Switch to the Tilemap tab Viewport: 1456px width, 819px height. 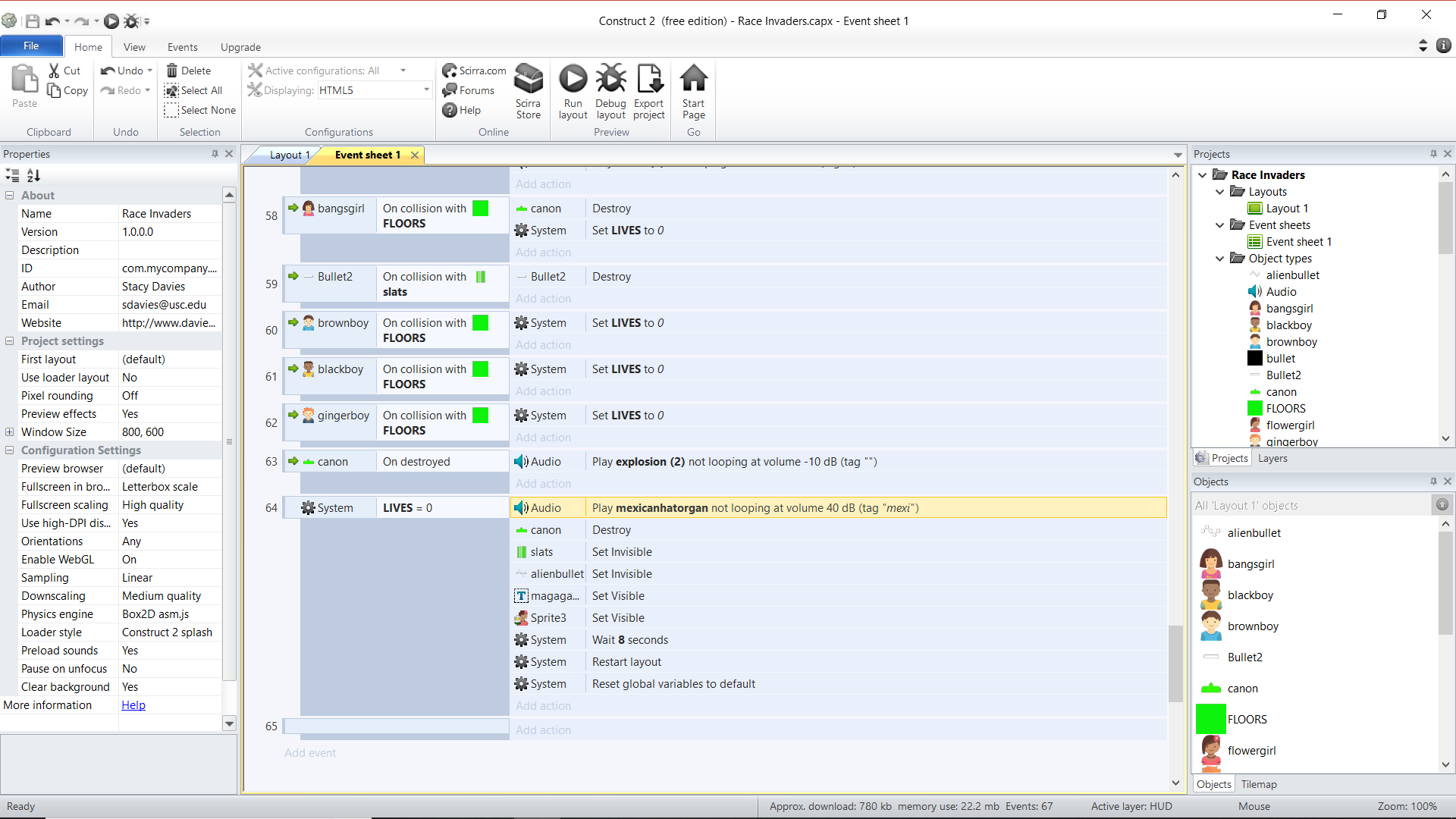pos(1259,784)
